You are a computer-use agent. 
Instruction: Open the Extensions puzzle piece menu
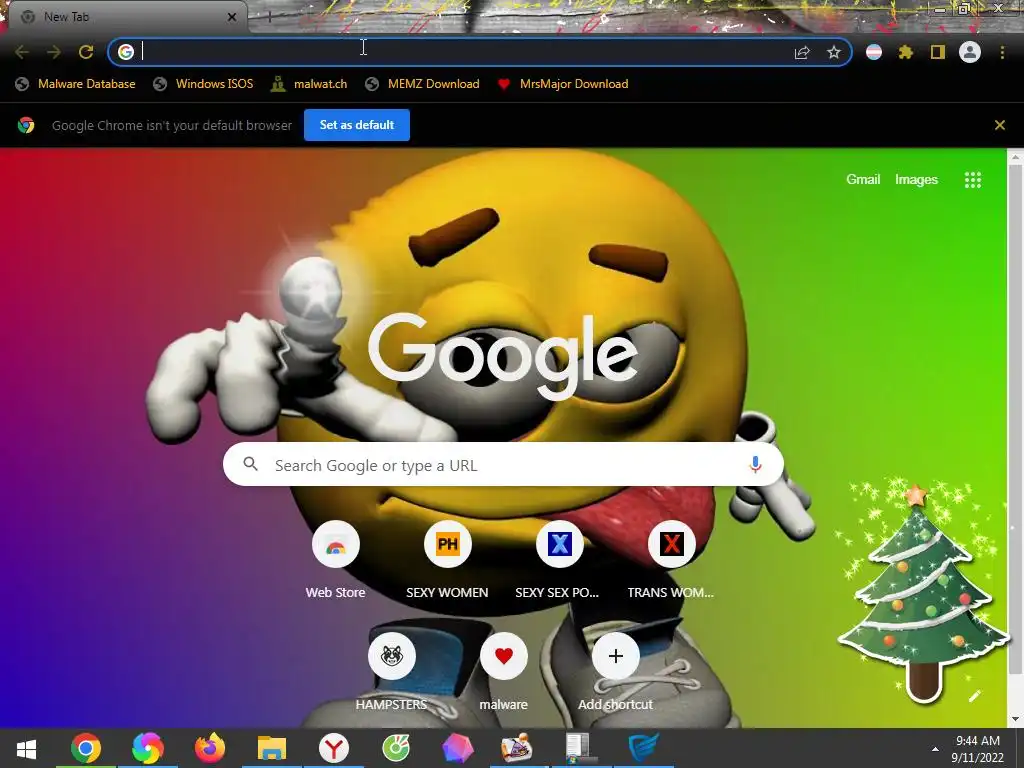click(906, 52)
